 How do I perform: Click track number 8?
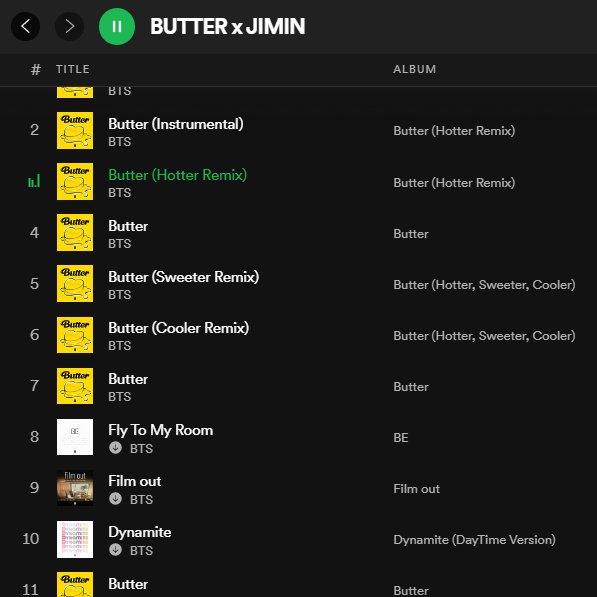coord(35,437)
